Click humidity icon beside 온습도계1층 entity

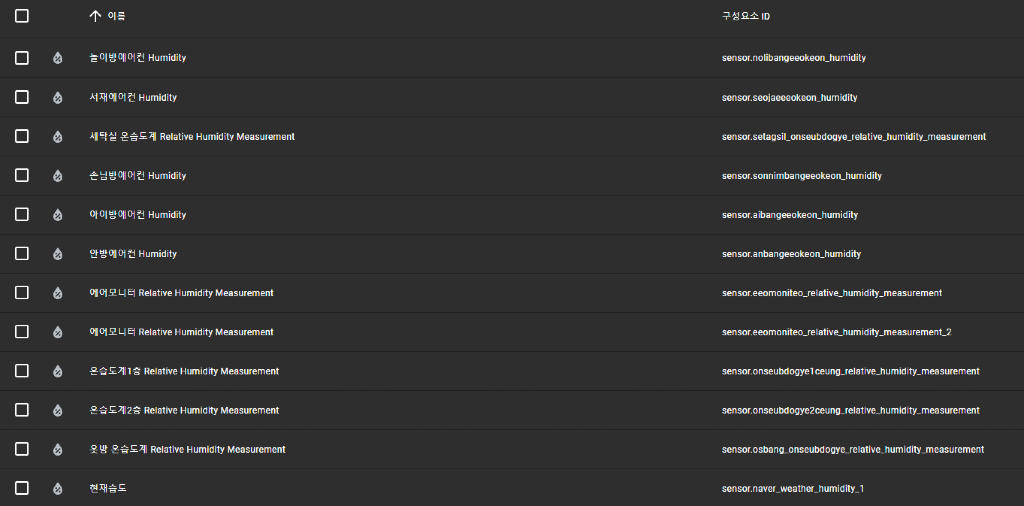click(58, 371)
